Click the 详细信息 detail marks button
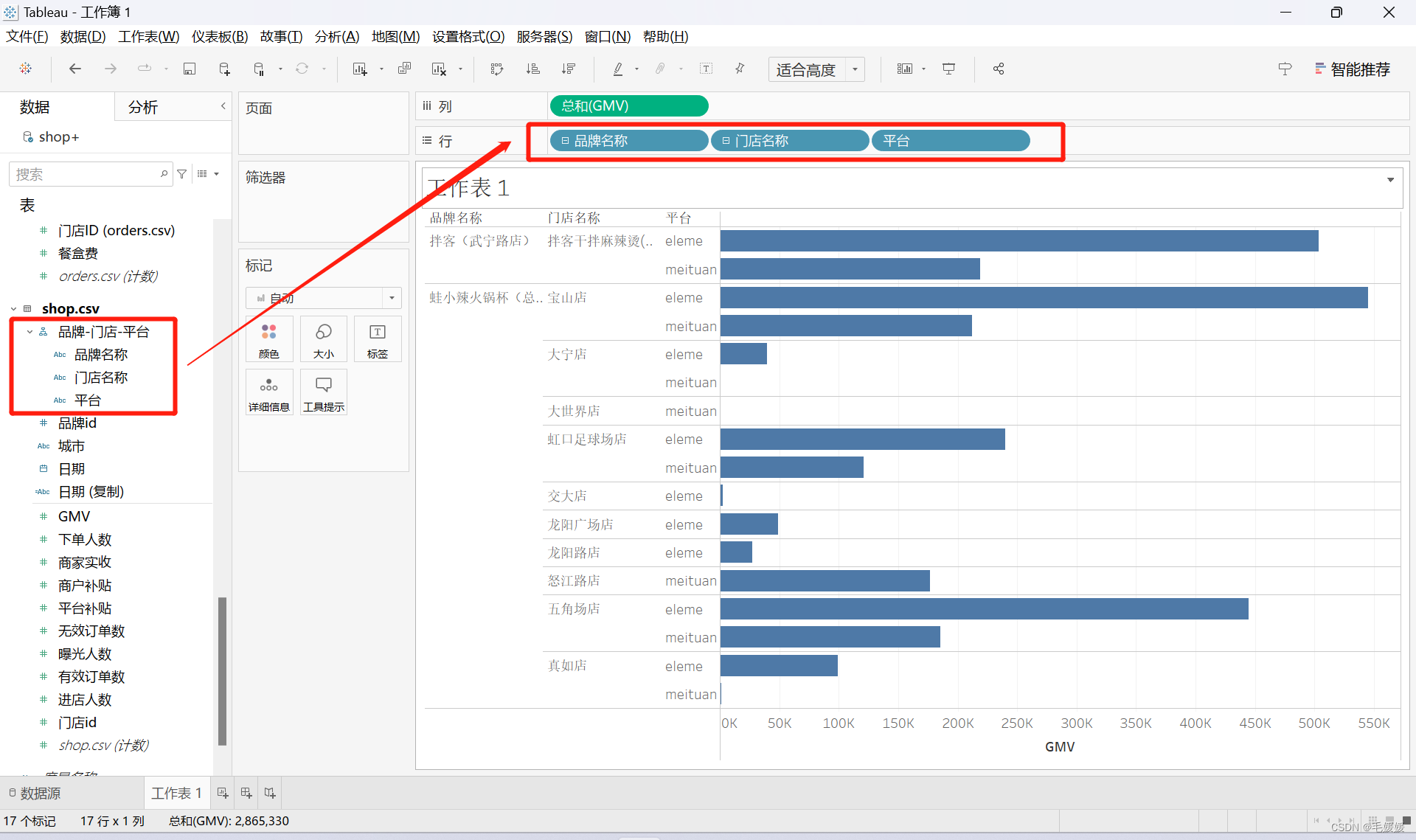 (x=269, y=393)
